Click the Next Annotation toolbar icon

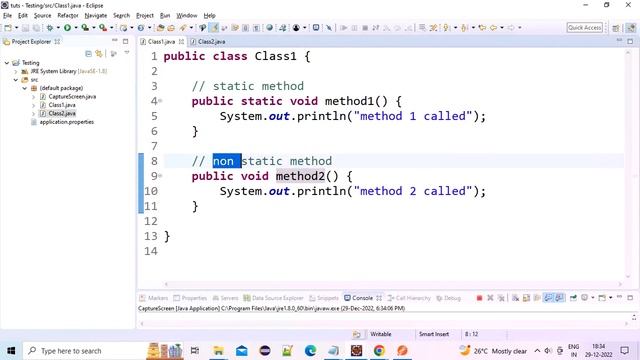click(x=447, y=28)
